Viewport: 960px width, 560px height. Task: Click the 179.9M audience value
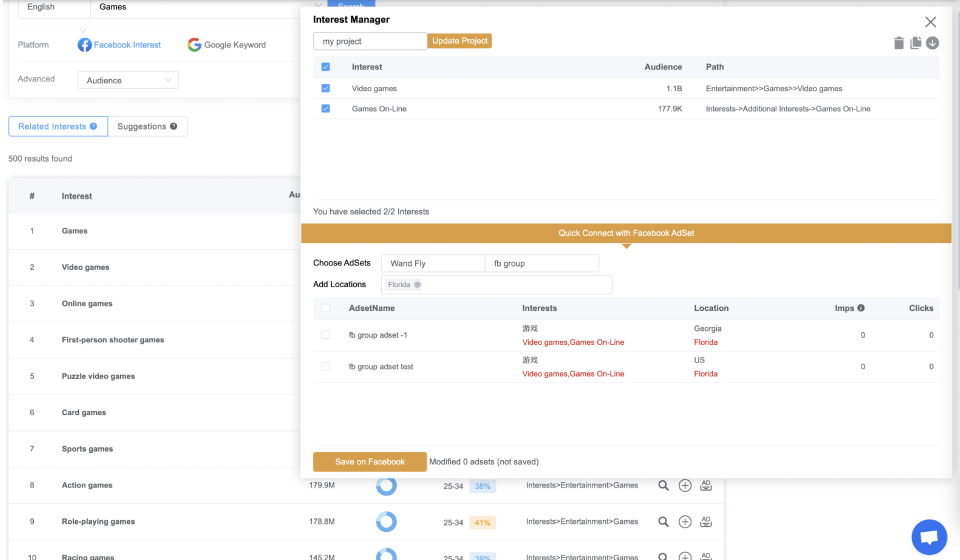[322, 485]
